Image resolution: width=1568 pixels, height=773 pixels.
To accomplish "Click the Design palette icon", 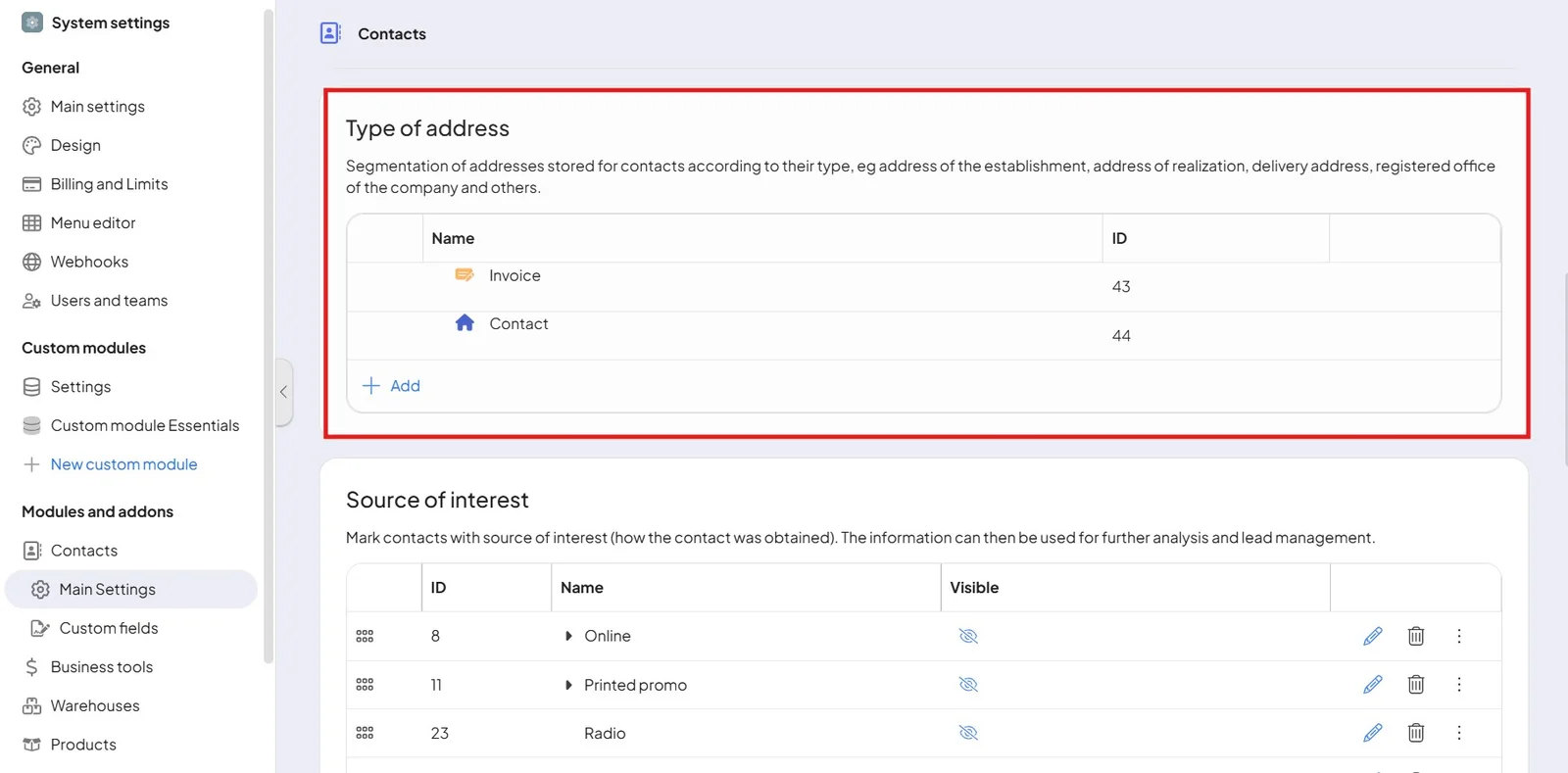I will pos(32,145).
